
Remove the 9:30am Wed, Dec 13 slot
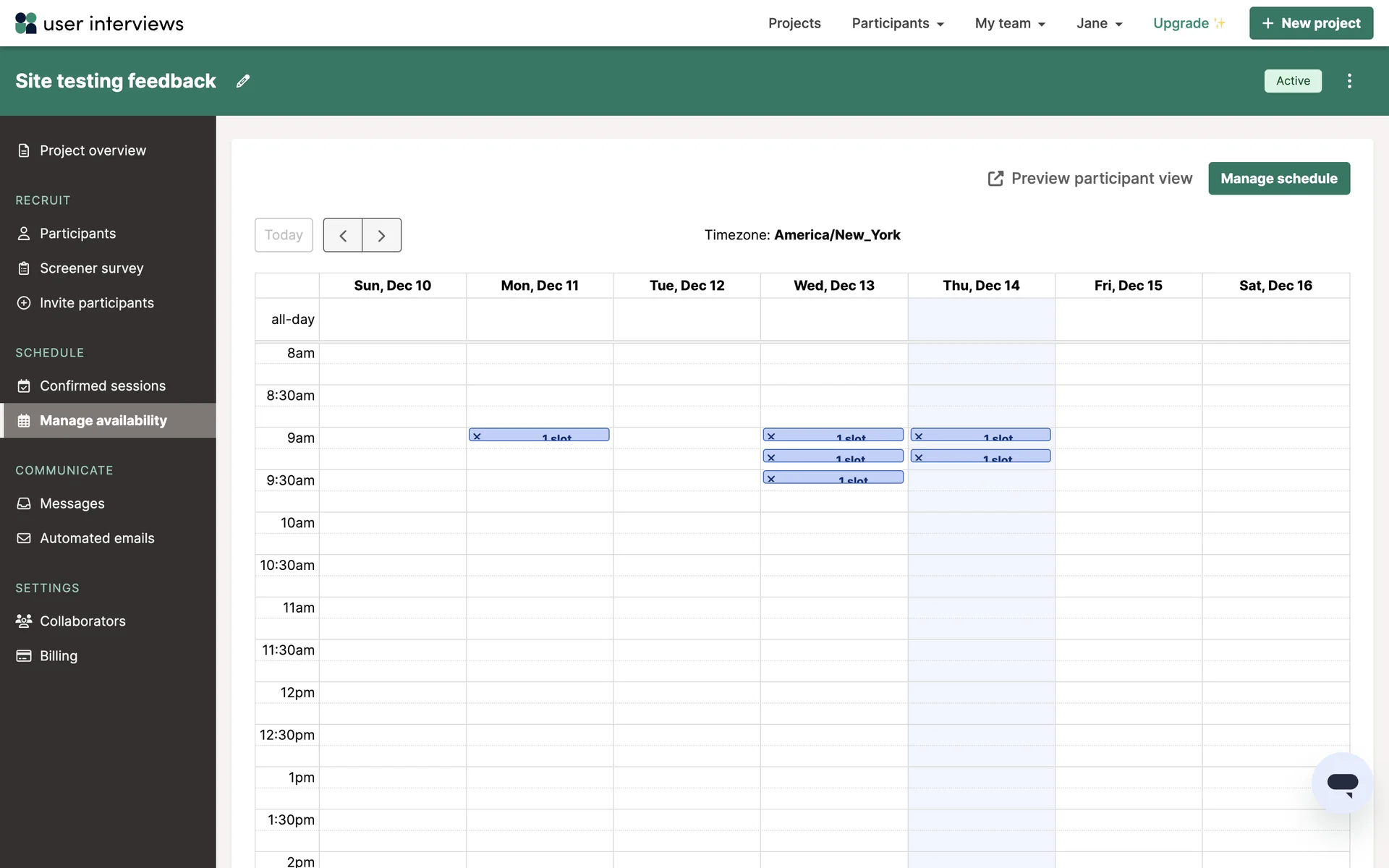point(771,479)
